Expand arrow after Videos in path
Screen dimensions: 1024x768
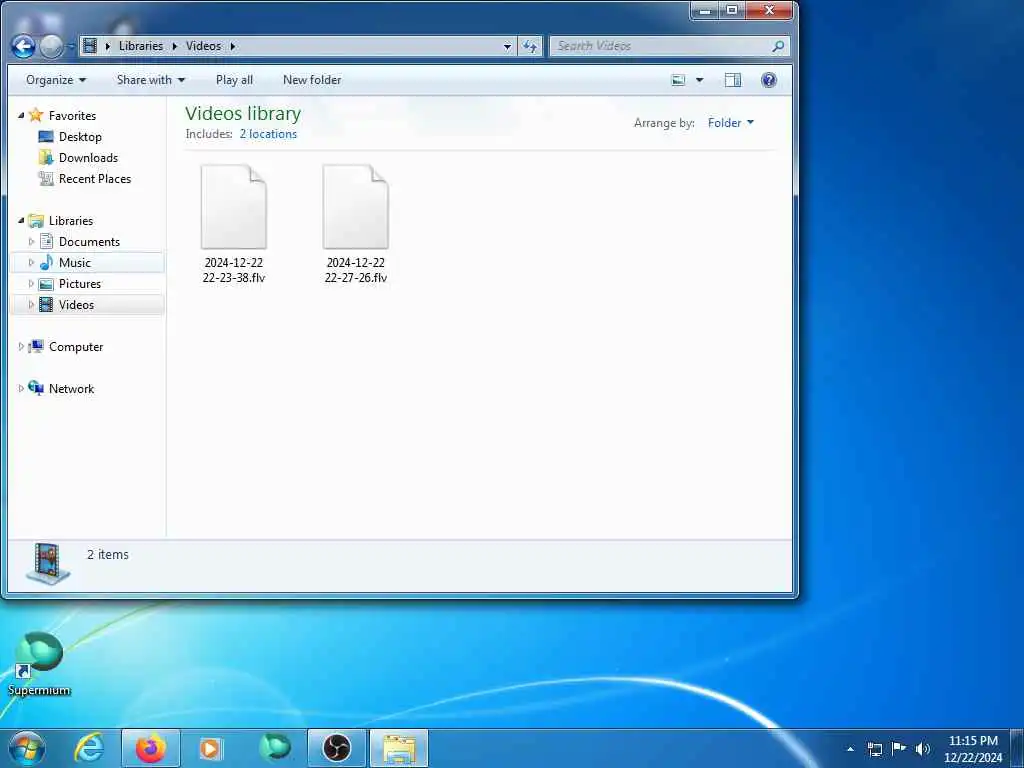click(232, 46)
